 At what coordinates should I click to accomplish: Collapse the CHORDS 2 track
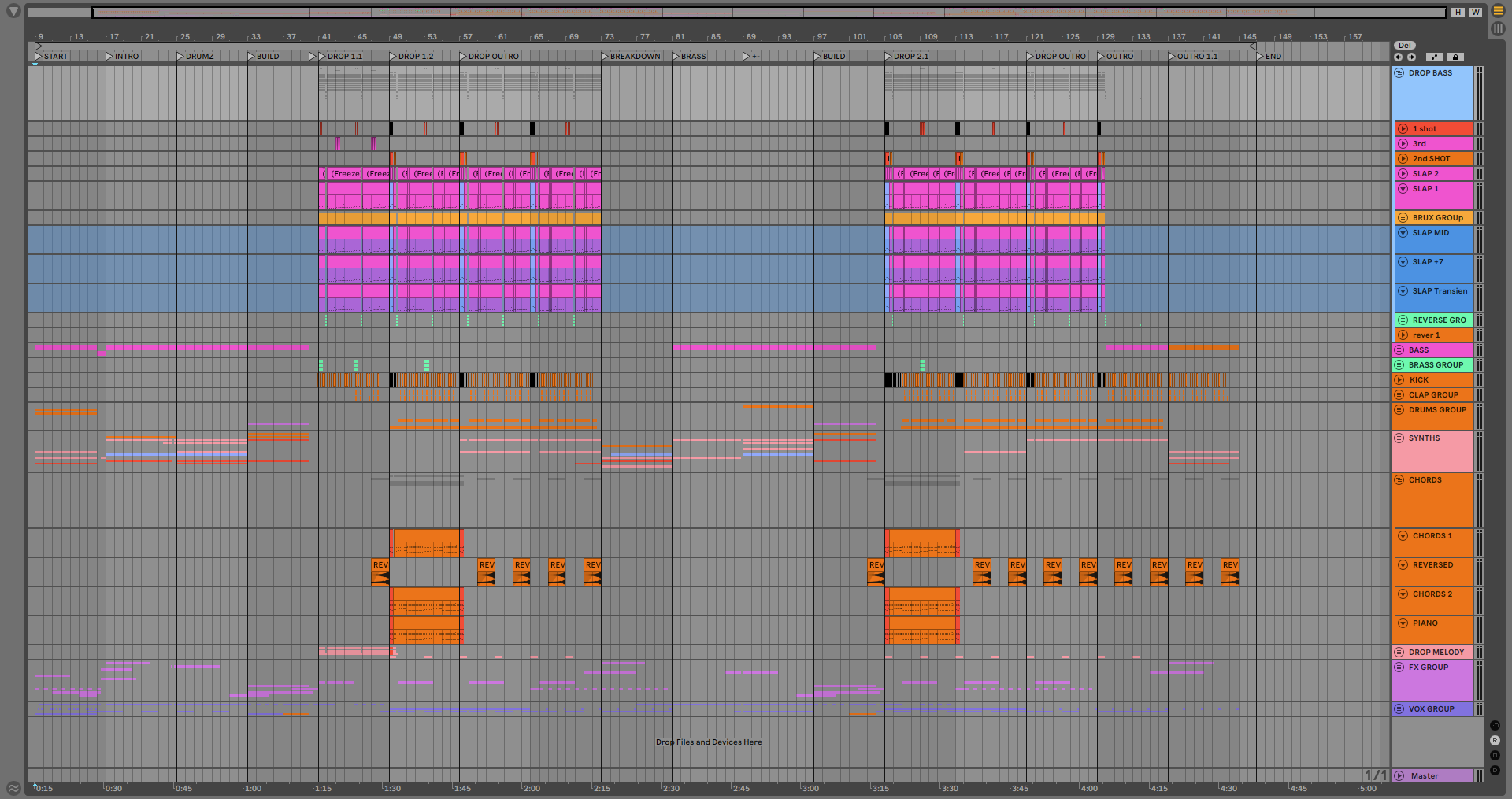tap(1403, 594)
